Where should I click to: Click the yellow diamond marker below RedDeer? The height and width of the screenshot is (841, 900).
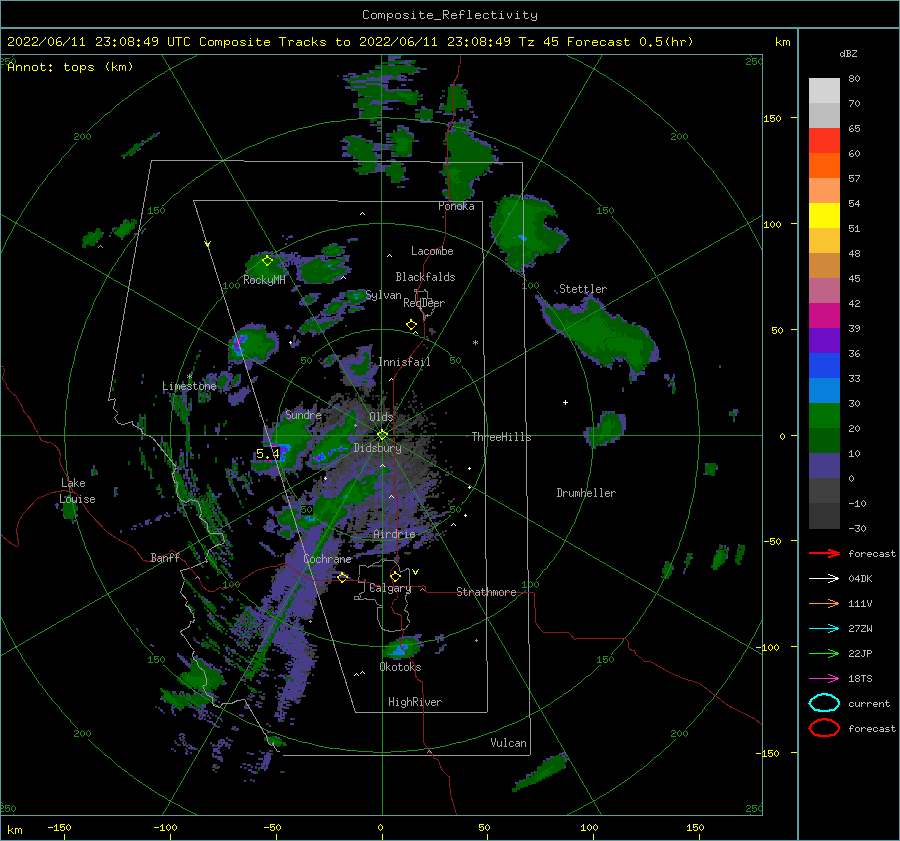pyautogui.click(x=411, y=324)
